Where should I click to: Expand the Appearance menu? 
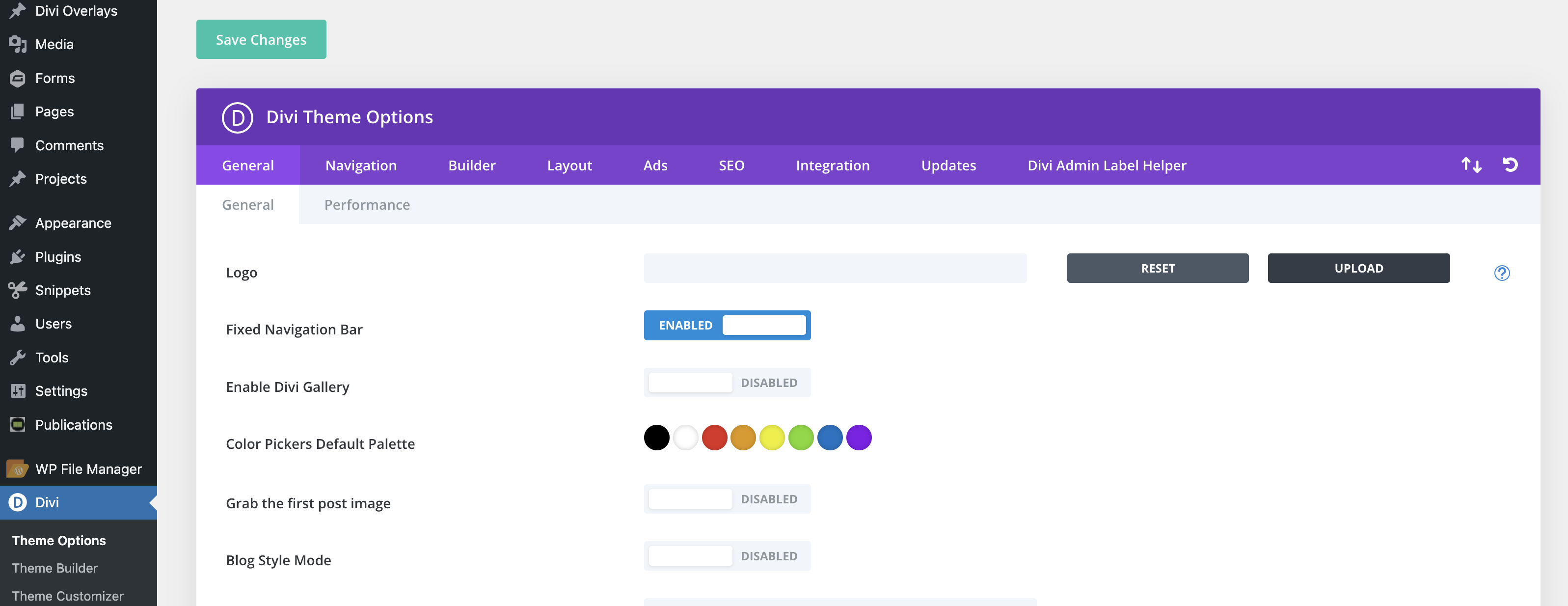pos(73,222)
